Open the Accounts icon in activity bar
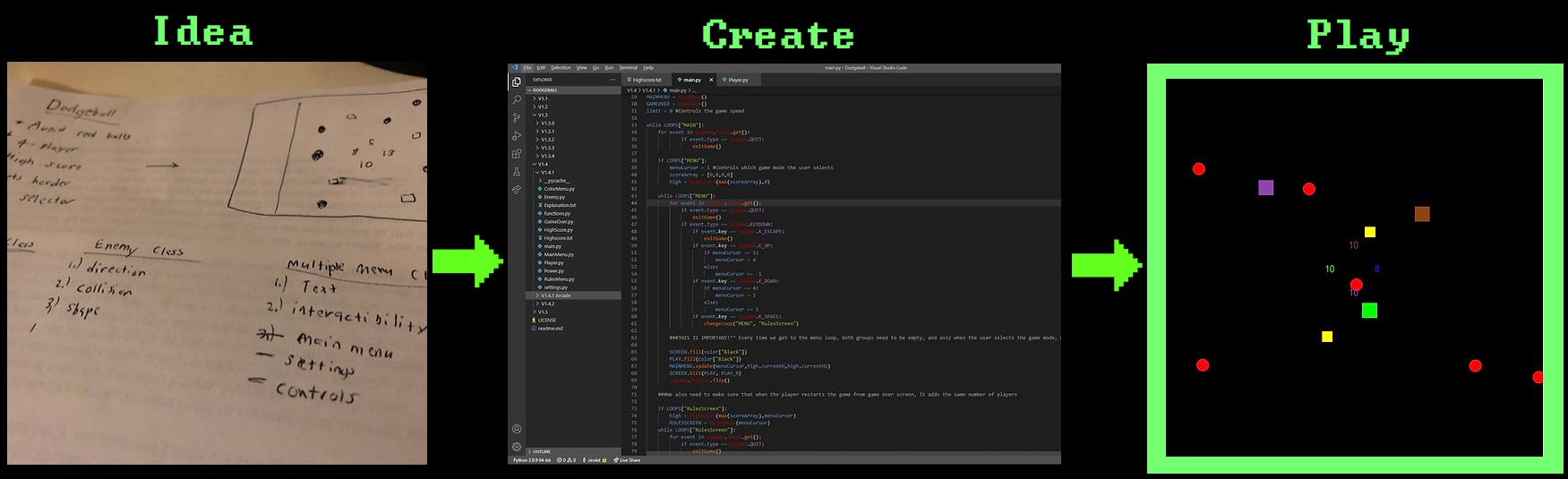This screenshot has width=1568, height=479. (x=517, y=429)
